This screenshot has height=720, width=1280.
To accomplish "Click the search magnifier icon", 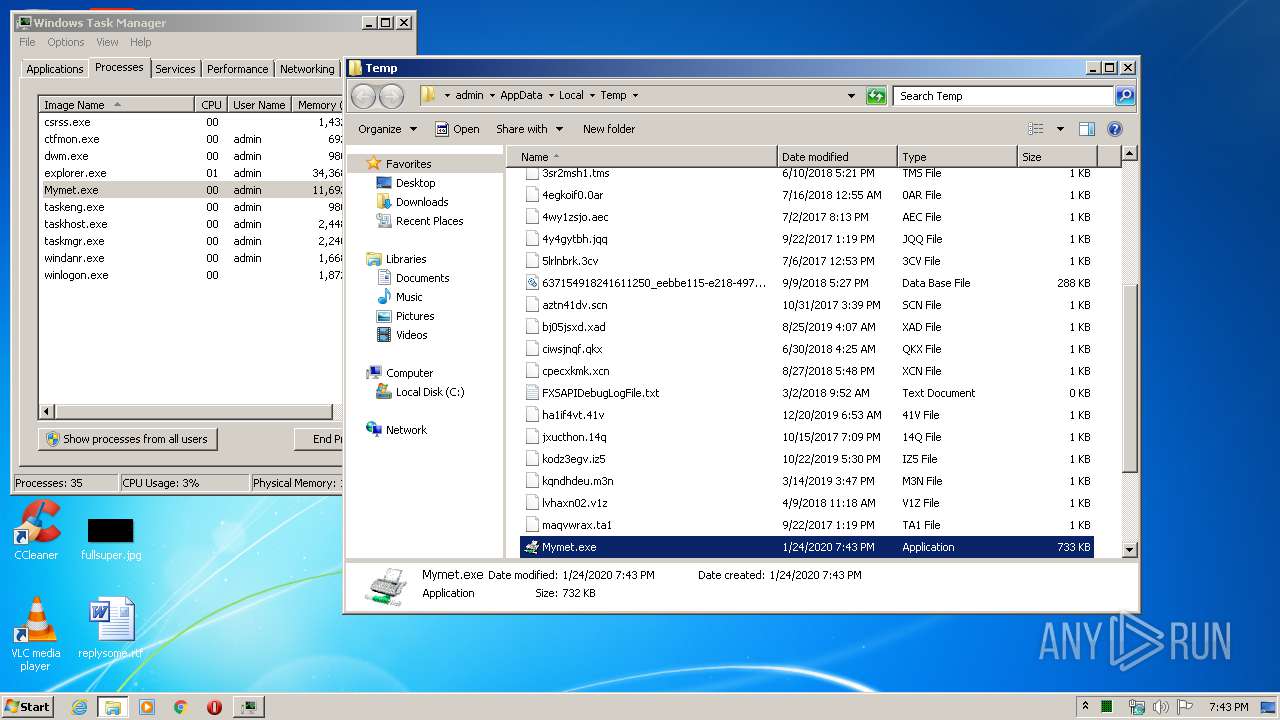I will point(1125,96).
